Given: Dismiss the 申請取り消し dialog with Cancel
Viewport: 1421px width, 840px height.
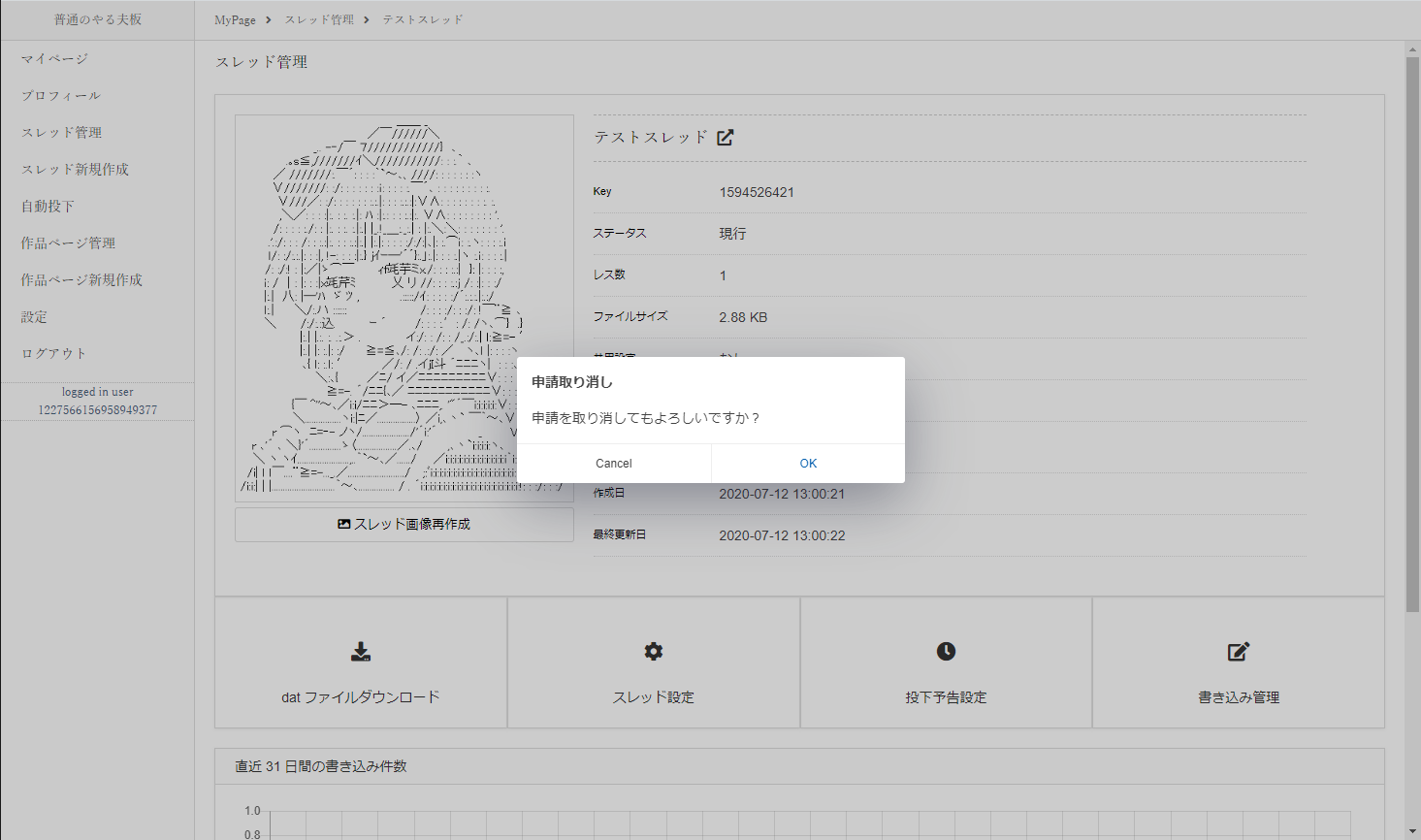Looking at the screenshot, I should pyautogui.click(x=613, y=463).
